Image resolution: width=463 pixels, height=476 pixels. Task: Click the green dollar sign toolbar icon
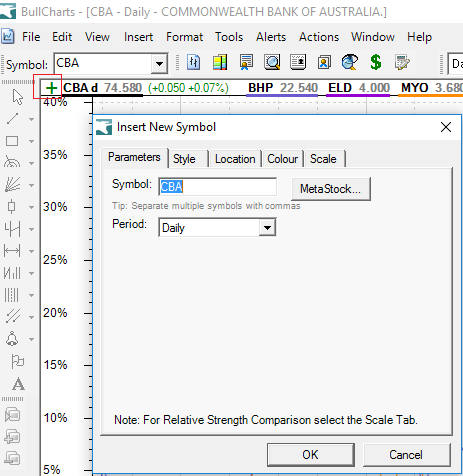tap(376, 62)
